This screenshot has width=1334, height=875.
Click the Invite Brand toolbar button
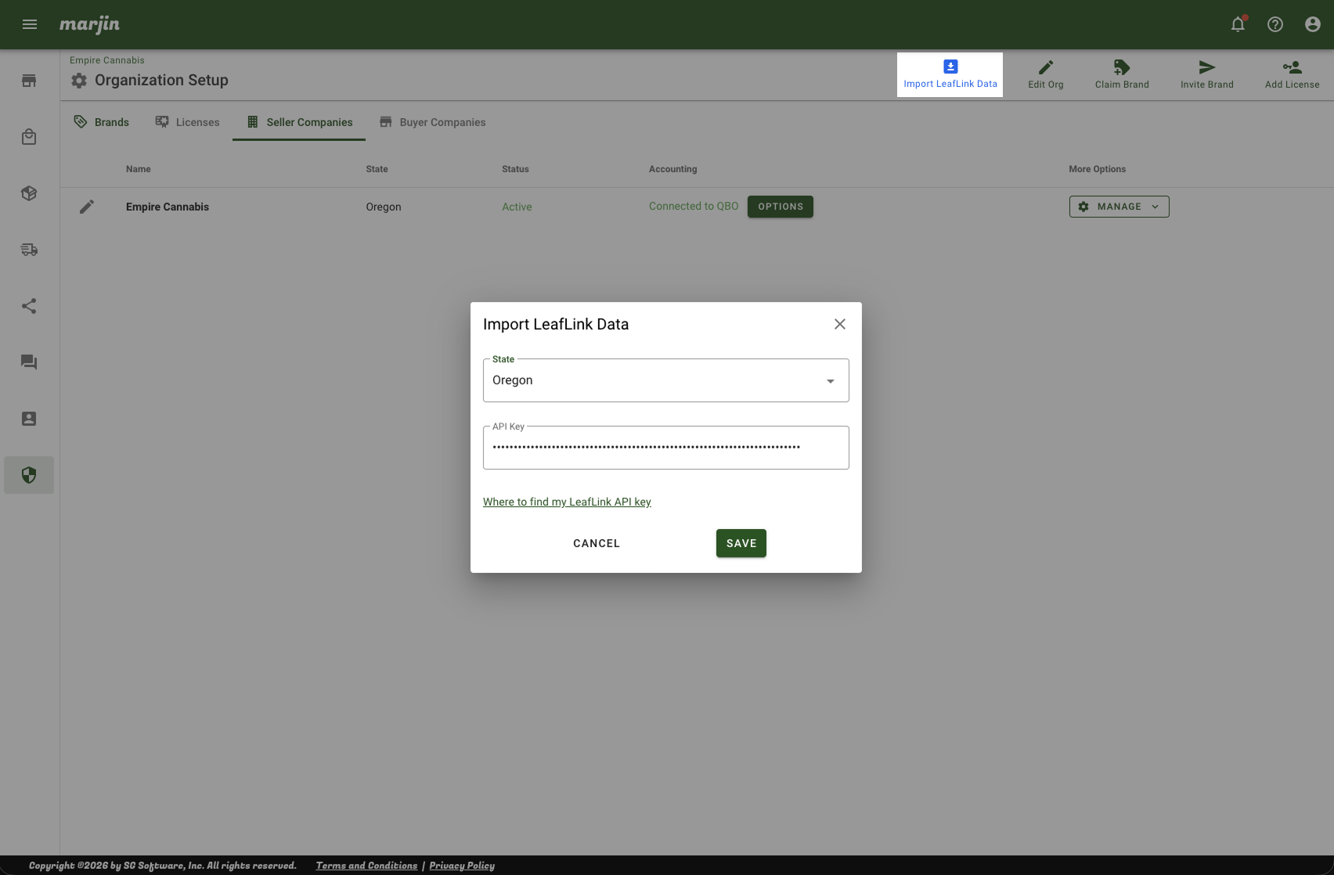[1207, 75]
